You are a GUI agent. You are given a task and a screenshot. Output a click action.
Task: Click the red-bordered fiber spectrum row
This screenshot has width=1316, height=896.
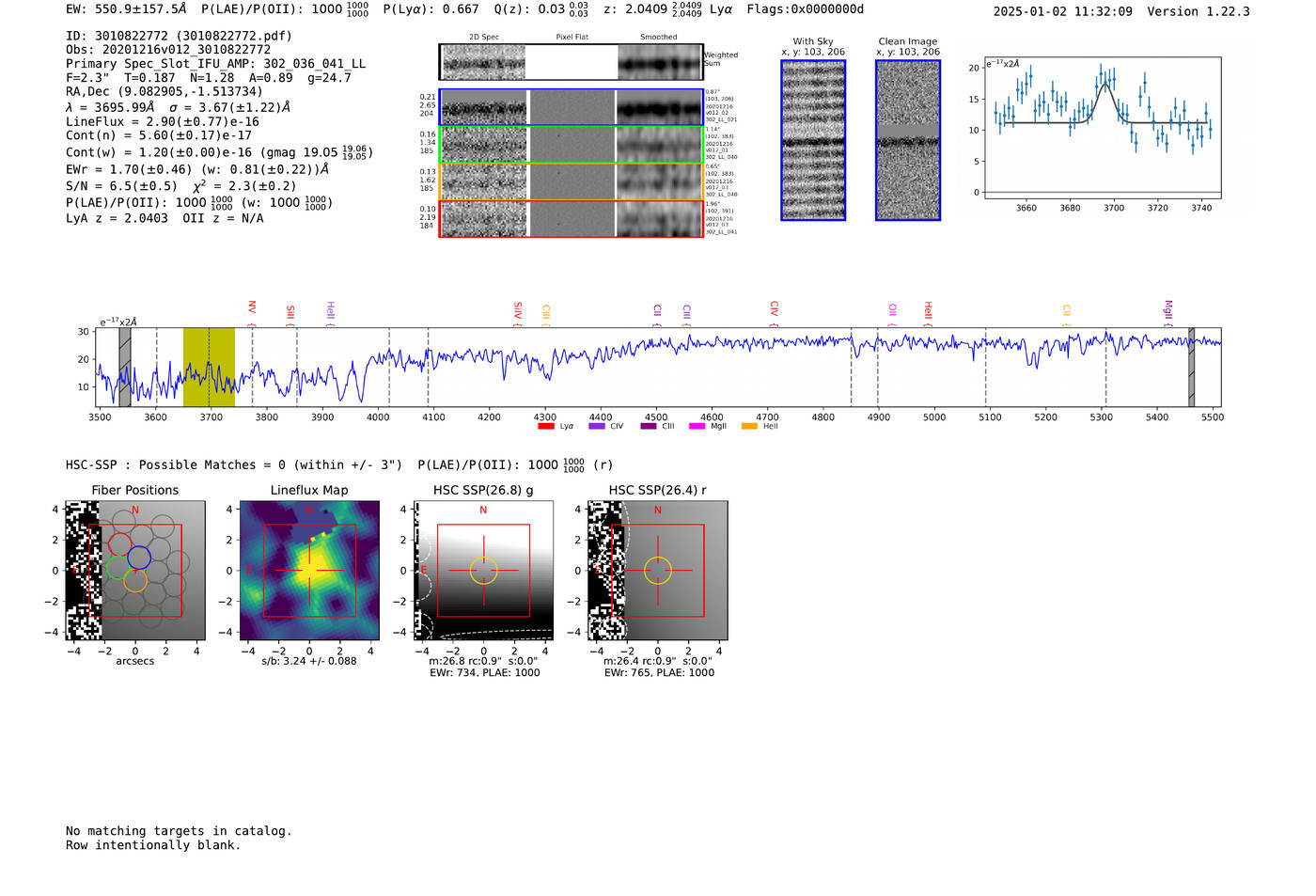(571, 218)
